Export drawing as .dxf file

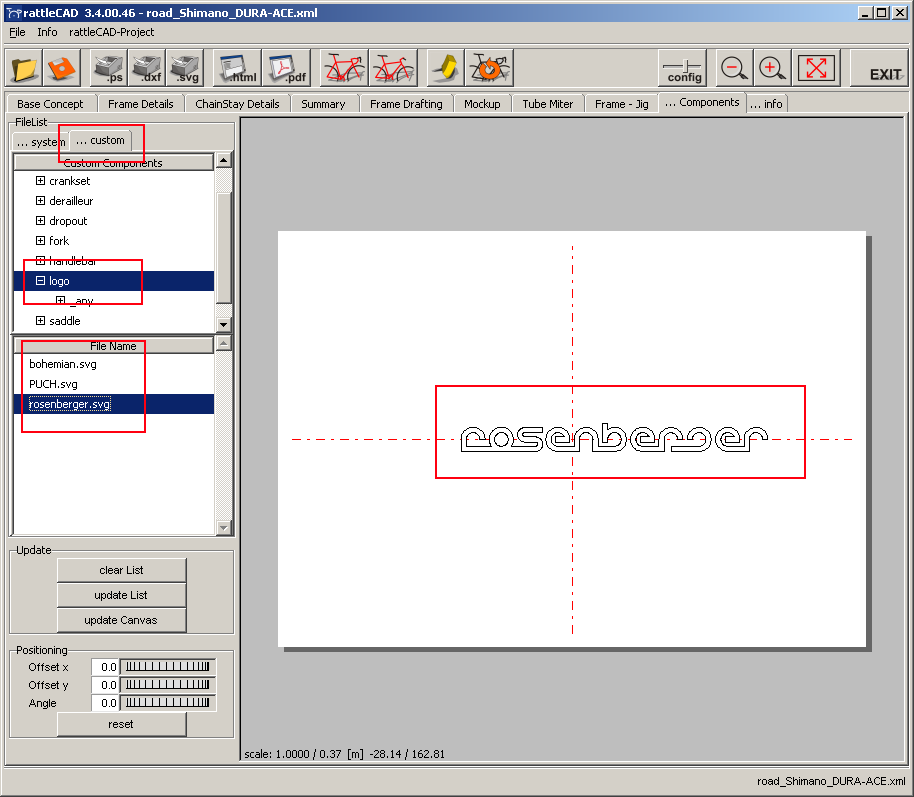point(147,68)
